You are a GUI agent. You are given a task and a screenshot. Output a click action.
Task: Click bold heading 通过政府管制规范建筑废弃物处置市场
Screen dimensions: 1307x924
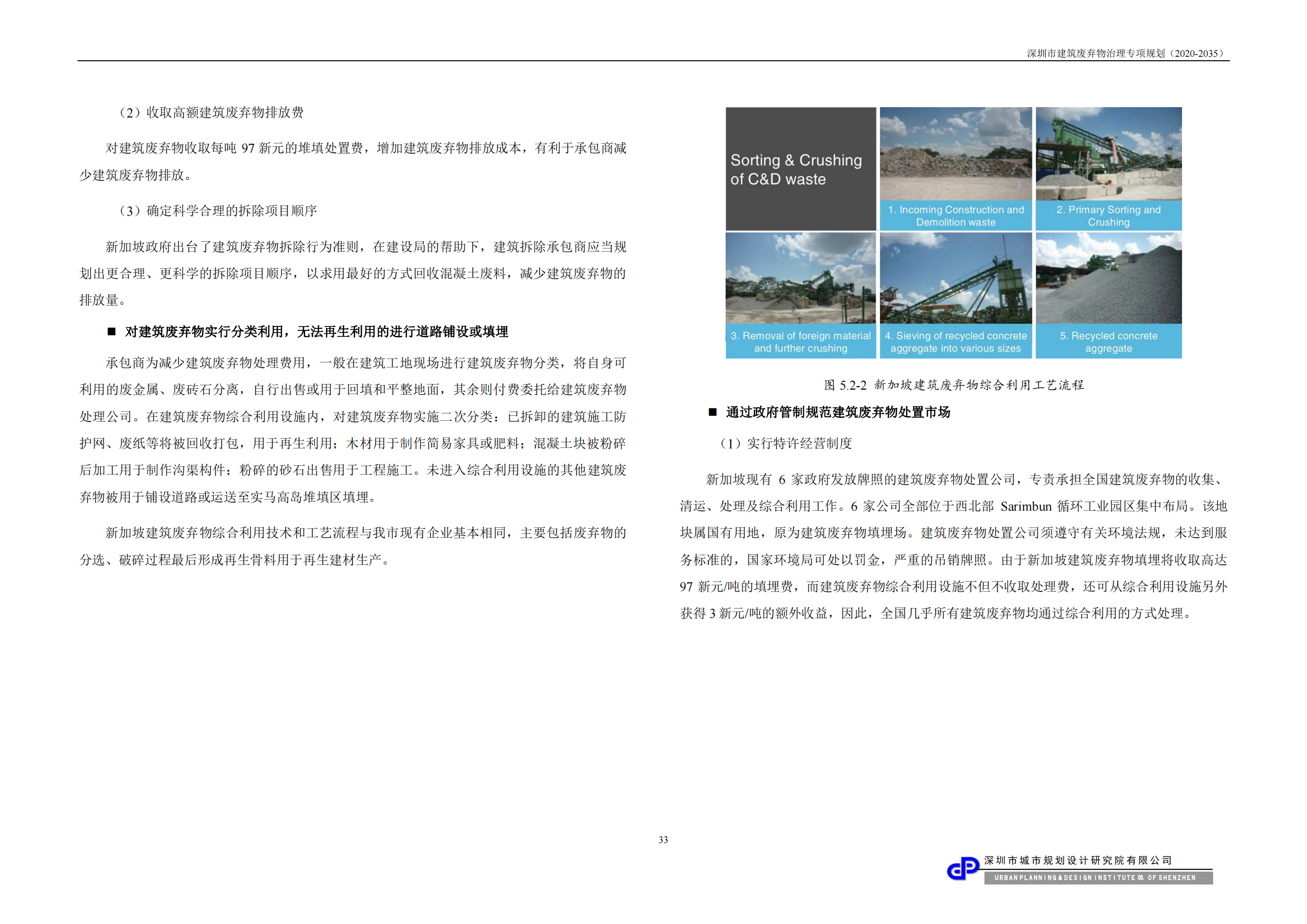[x=838, y=412]
